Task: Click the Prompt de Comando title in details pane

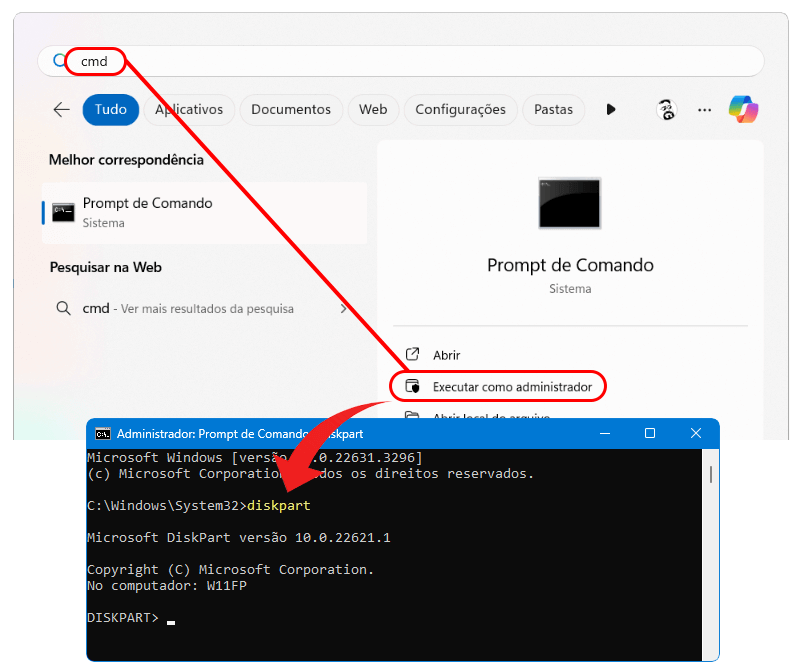Action: [x=570, y=265]
